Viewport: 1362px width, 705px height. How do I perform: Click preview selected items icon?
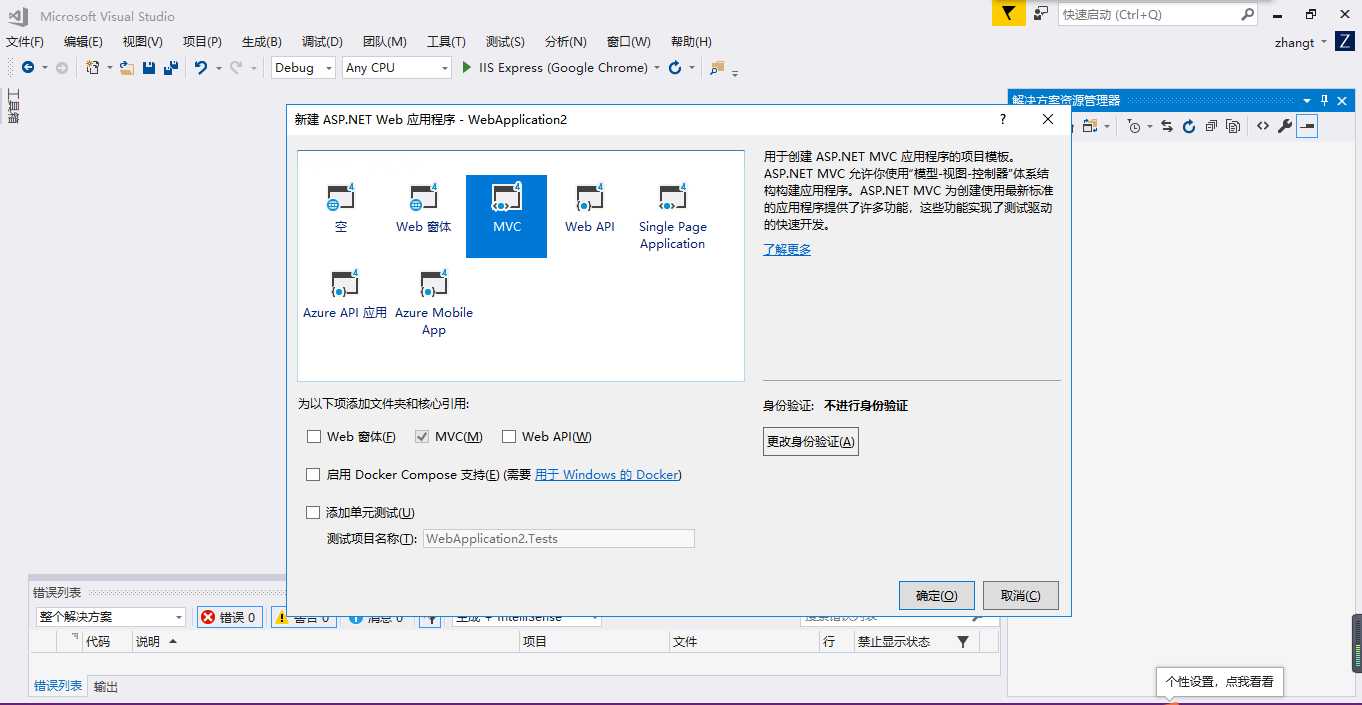pos(1307,126)
